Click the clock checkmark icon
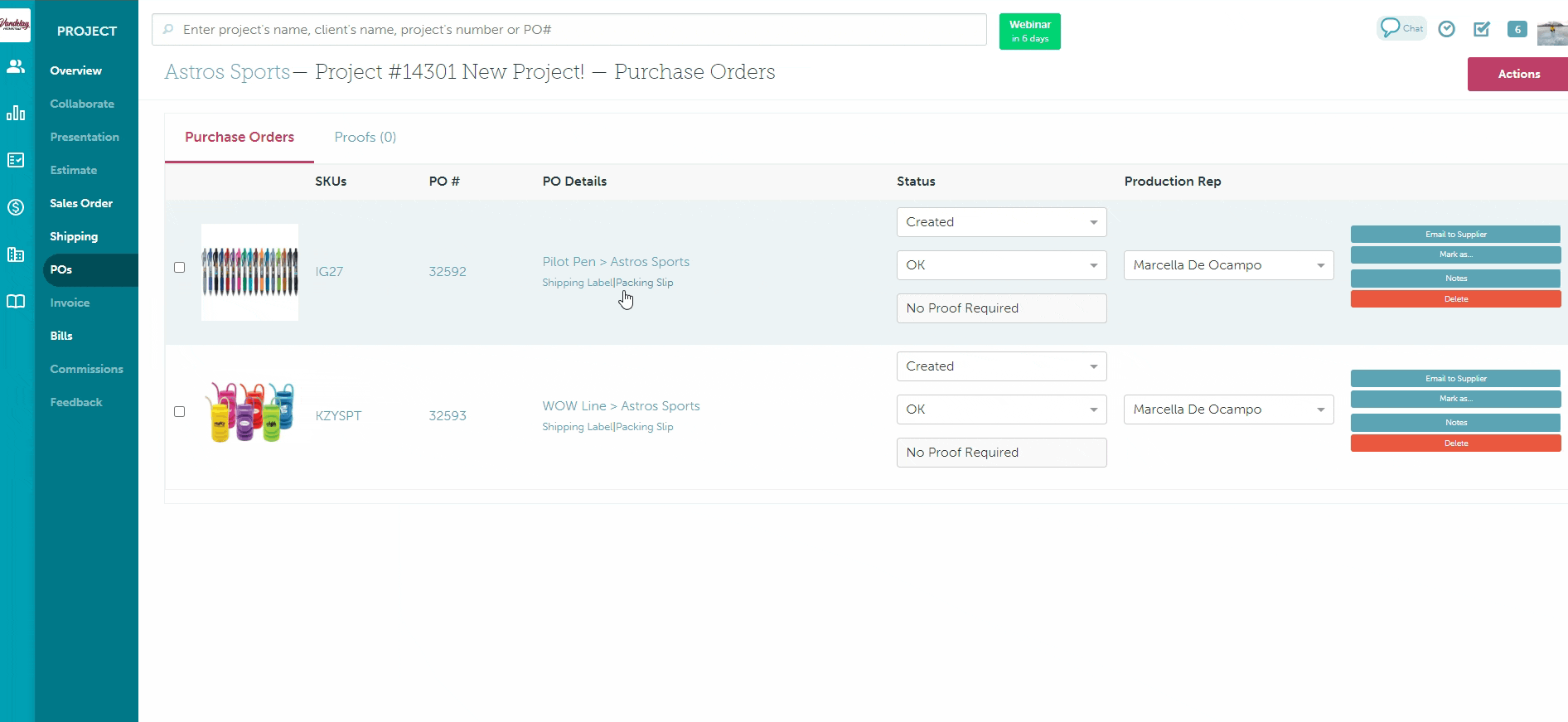This screenshot has height=722, width=1568. [1446, 29]
